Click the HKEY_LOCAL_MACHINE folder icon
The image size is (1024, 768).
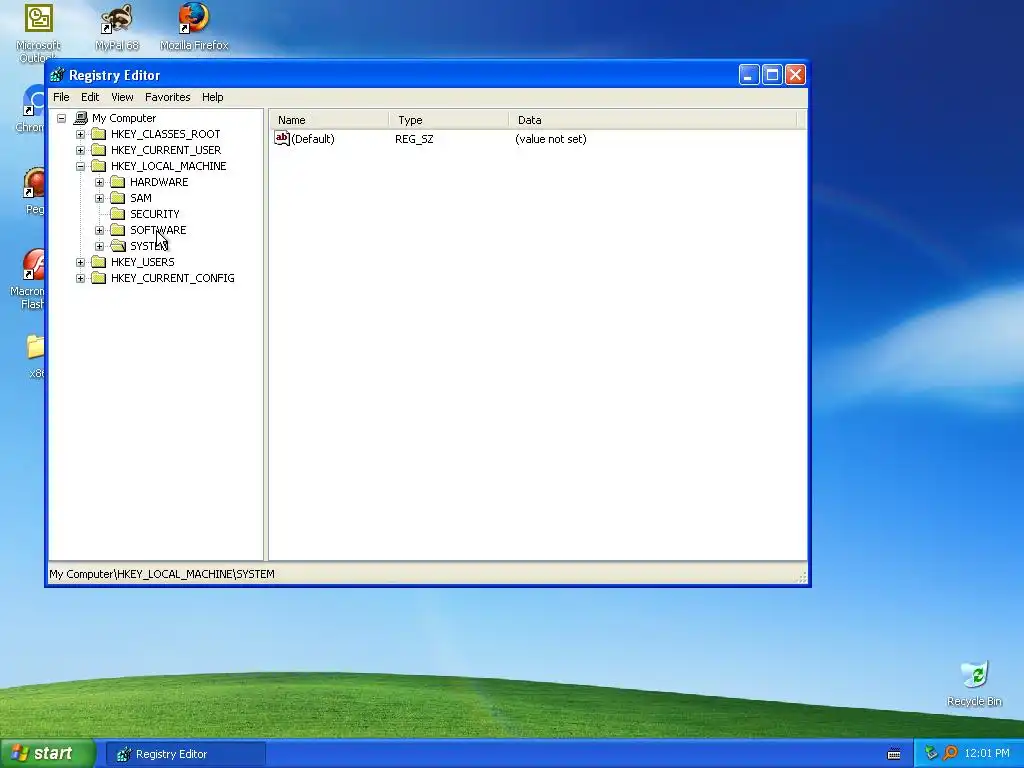(99, 166)
